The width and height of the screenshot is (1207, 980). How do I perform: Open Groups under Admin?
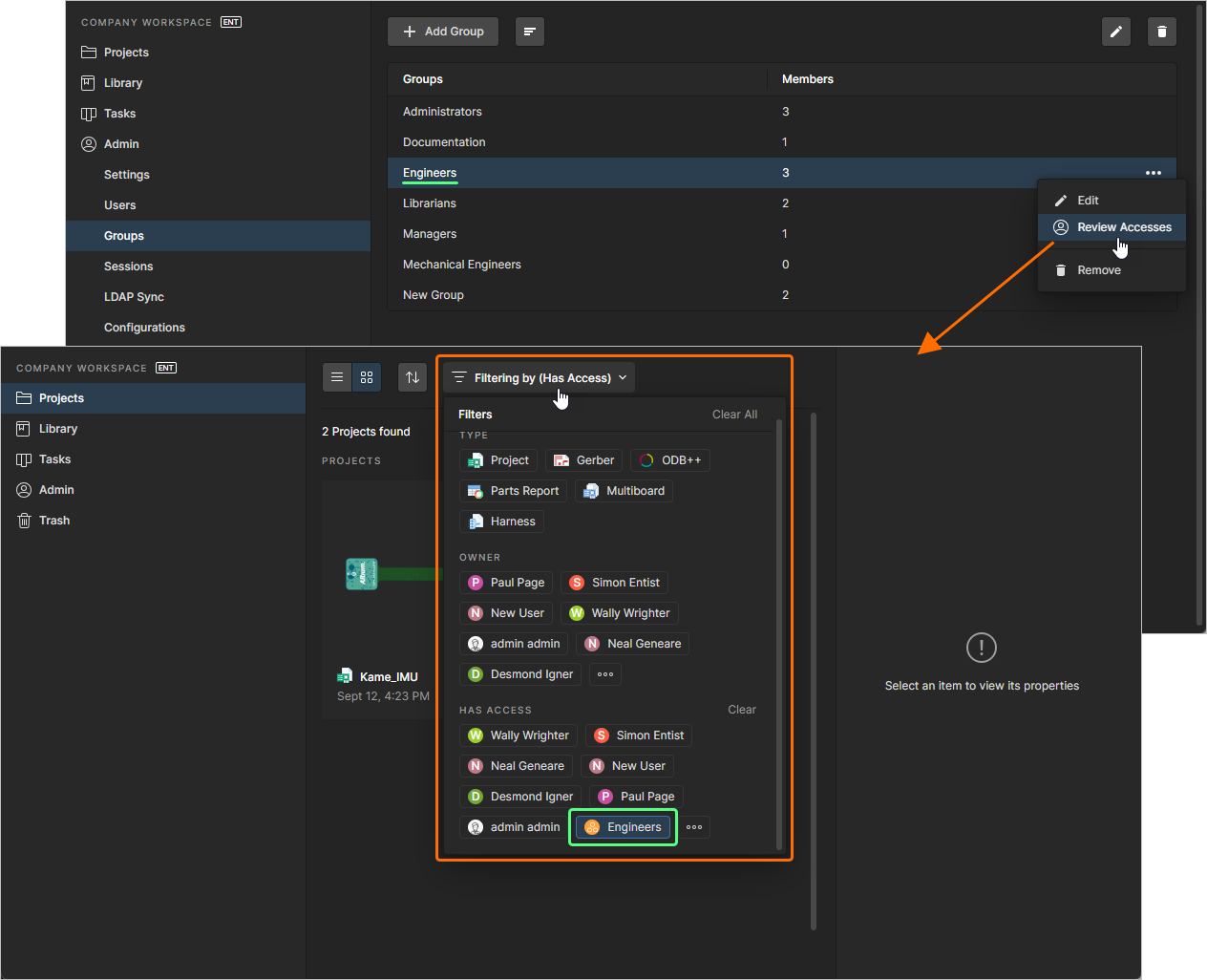pyautogui.click(x=218, y=236)
